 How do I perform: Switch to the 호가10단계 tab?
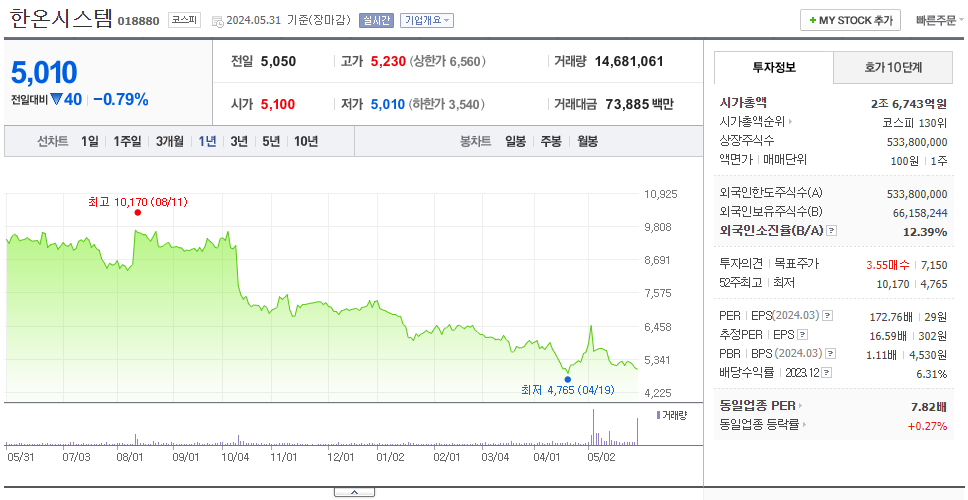point(893,67)
